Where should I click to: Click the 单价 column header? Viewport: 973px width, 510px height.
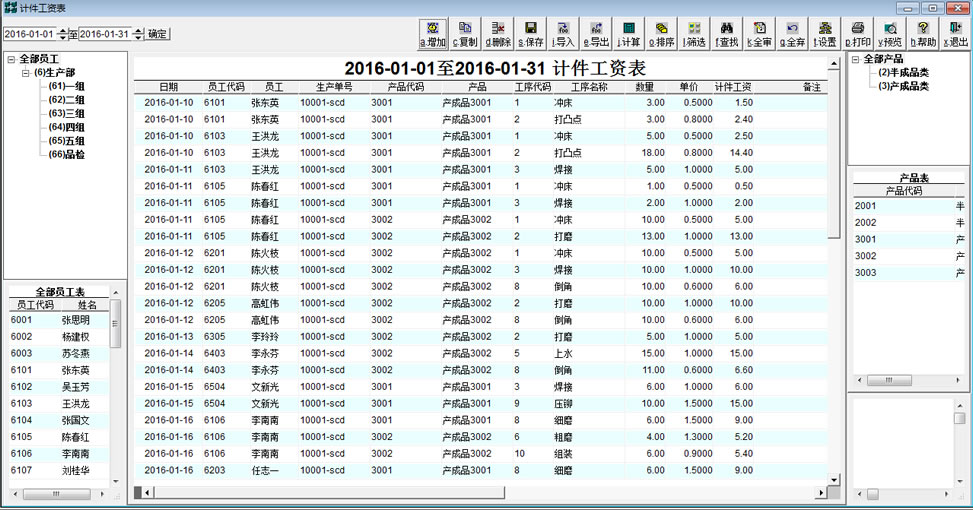[x=689, y=87]
